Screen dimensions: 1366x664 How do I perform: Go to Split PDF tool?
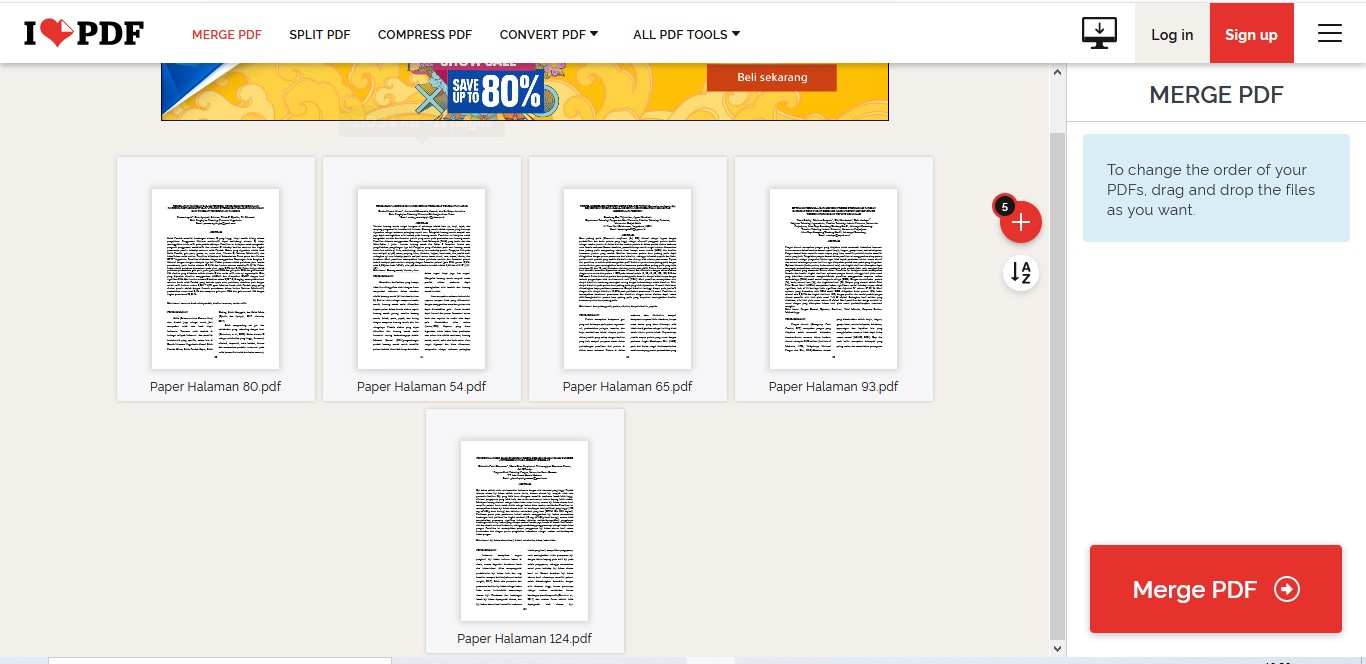point(320,34)
